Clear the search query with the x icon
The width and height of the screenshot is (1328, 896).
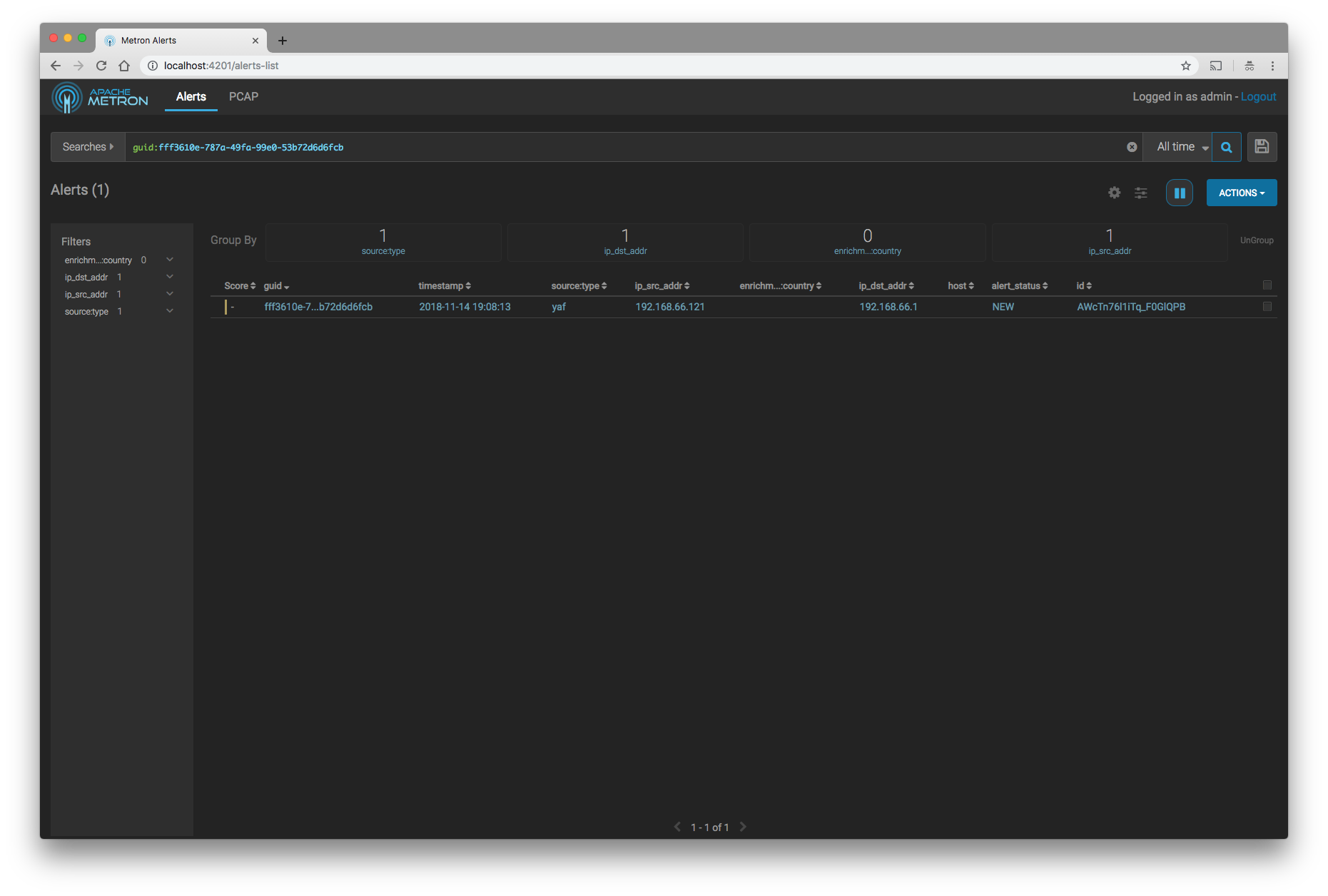pos(1132,147)
